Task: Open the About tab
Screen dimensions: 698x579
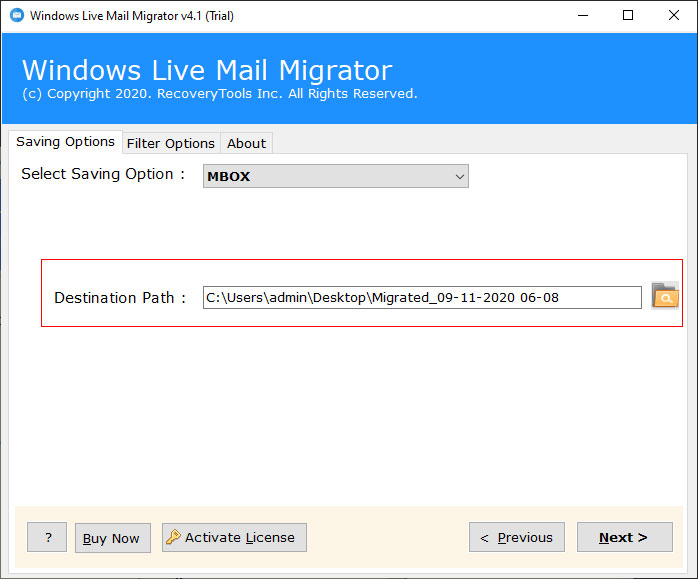Action: pyautogui.click(x=247, y=143)
